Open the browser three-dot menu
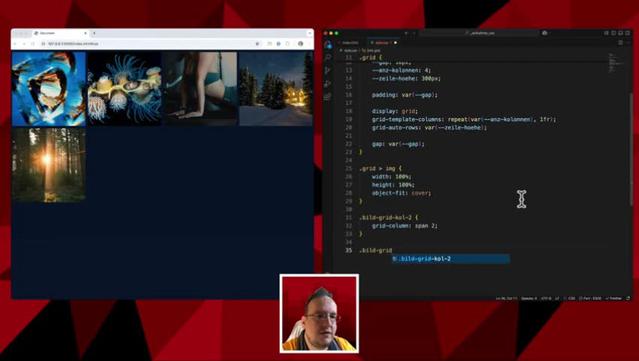The height and width of the screenshot is (361, 639). [x=309, y=44]
